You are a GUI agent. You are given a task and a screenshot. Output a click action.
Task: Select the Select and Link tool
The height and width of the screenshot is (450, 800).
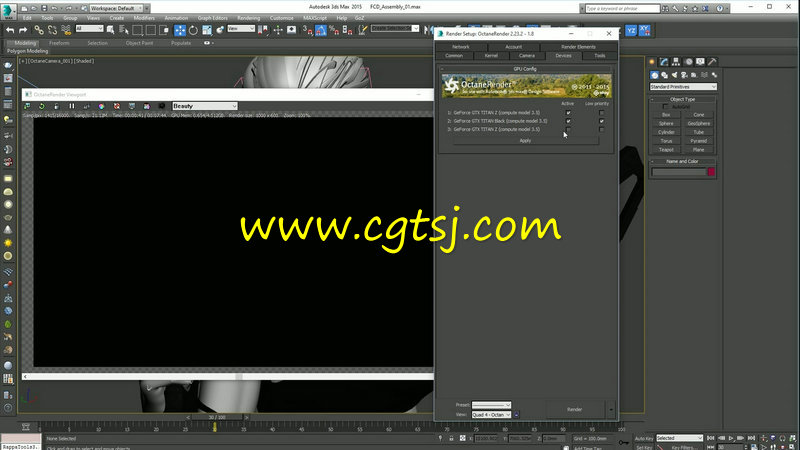point(39,30)
